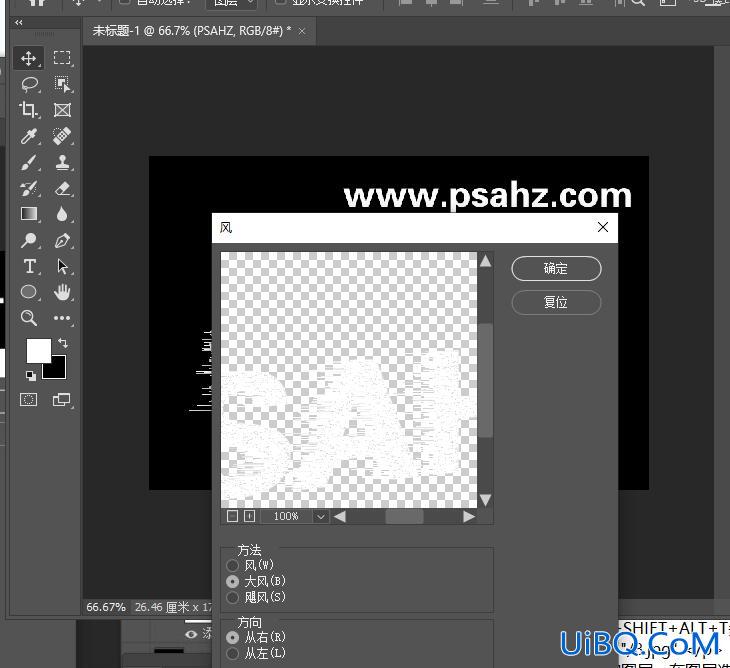
Task: Select the Zoom tool
Action: pos(28,318)
